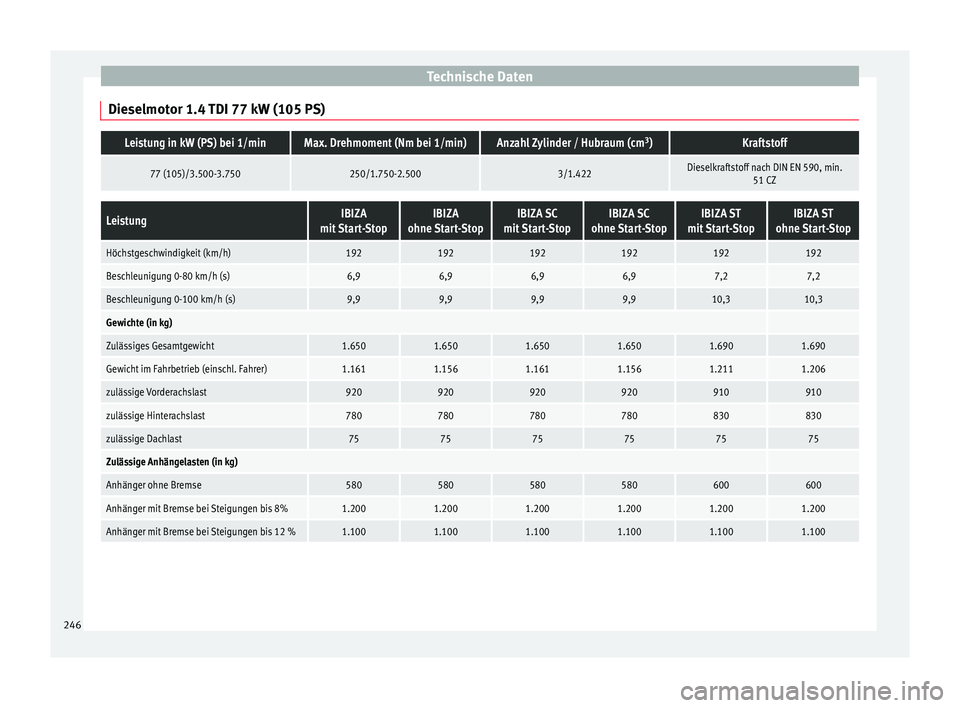This screenshot has width=960, height=708.
Task: Click the Zulässiges Gesamtgewicht row label
Action: 160,346
